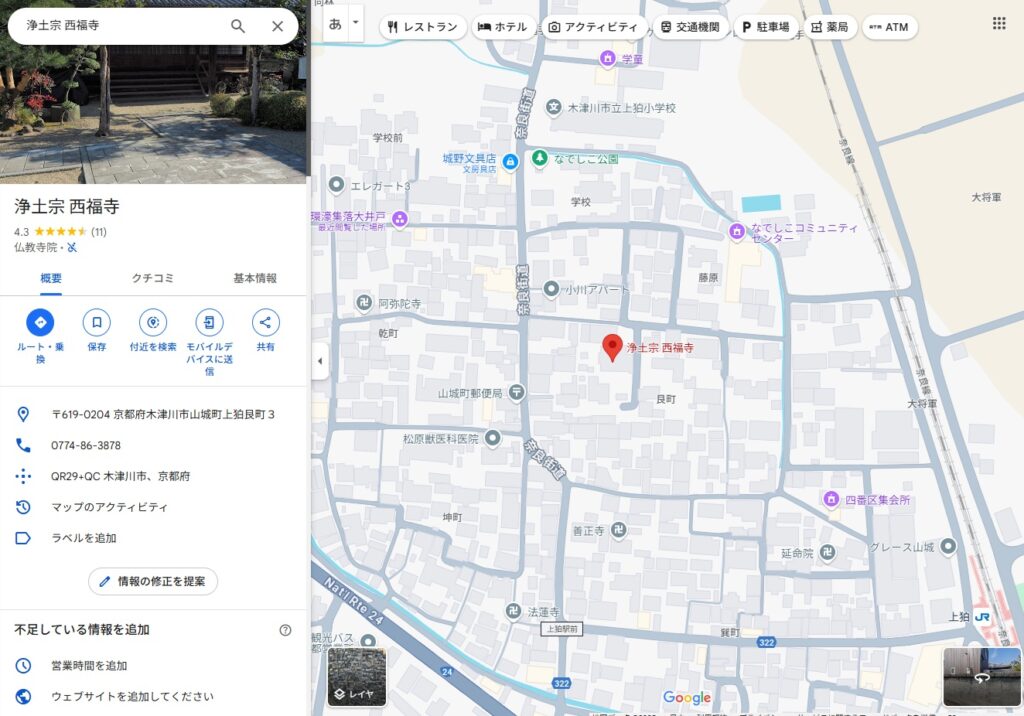
Task: Click the 城野文具店 shop icon
Action: pos(510,161)
